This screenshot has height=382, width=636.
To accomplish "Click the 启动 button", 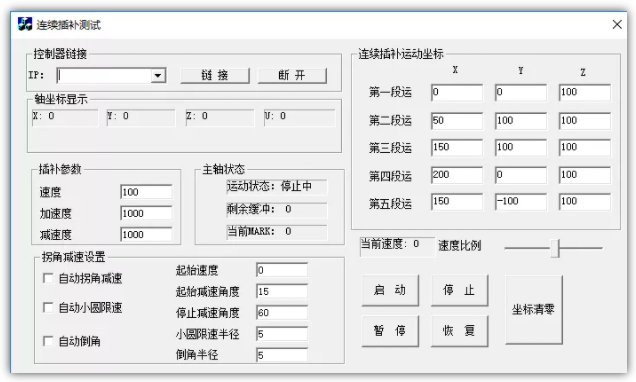I will [390, 290].
